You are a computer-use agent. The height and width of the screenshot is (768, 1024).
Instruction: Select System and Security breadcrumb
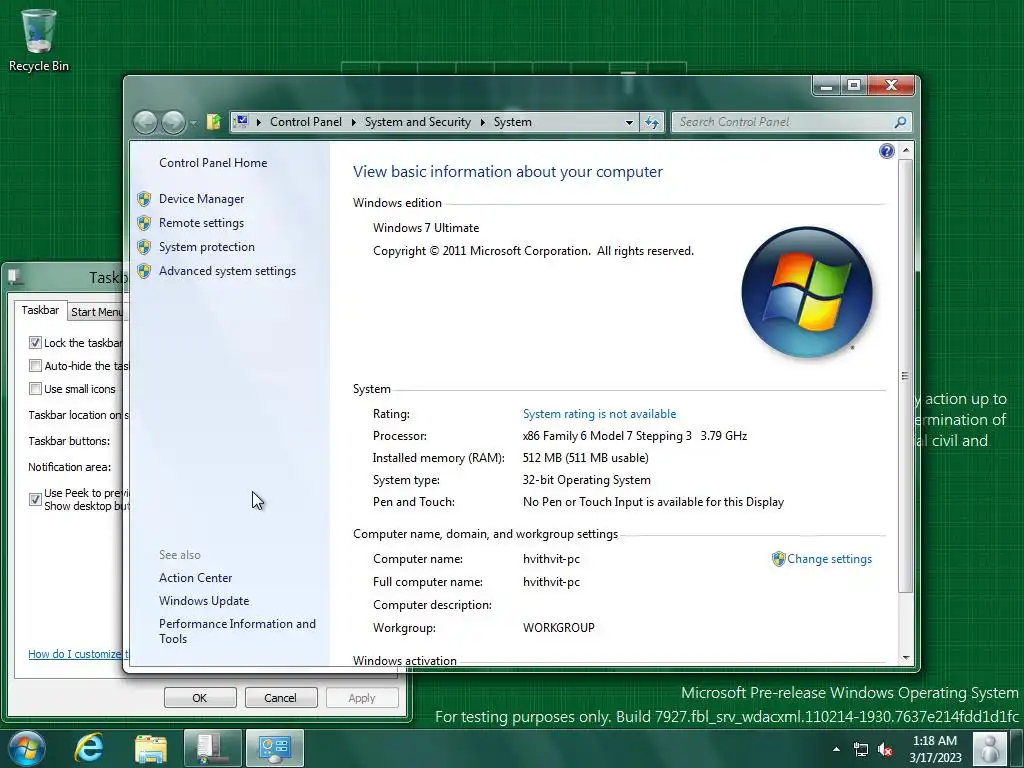click(x=417, y=122)
